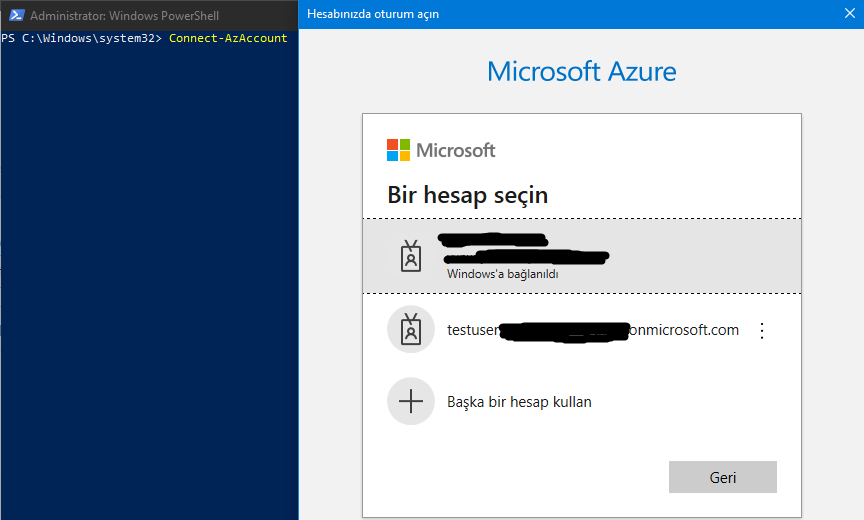The image size is (864, 520).
Task: Click the 'Administrator: Windows PowerShell' window title
Action: coord(125,15)
